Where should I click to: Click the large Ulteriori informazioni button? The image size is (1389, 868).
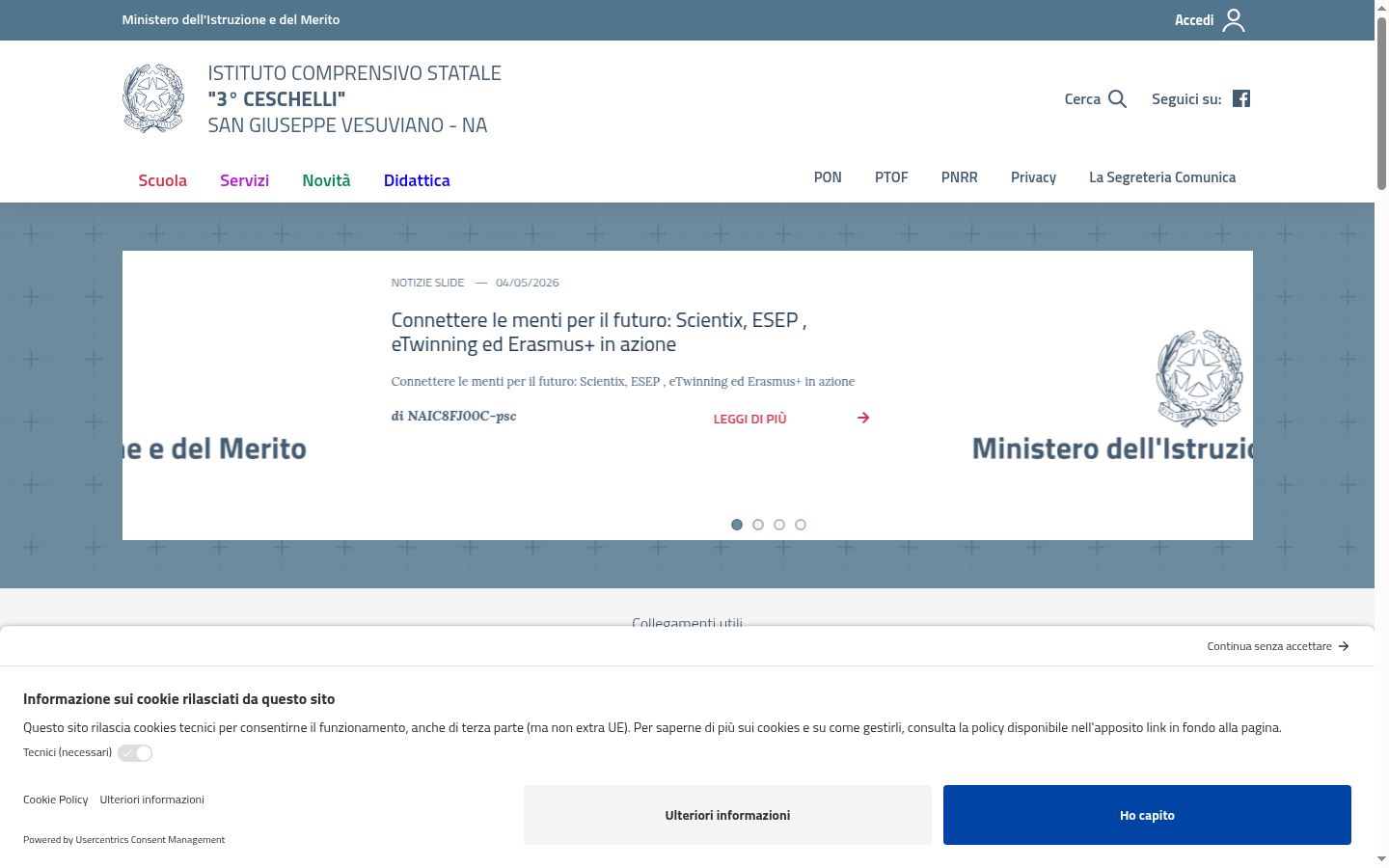coord(727,815)
